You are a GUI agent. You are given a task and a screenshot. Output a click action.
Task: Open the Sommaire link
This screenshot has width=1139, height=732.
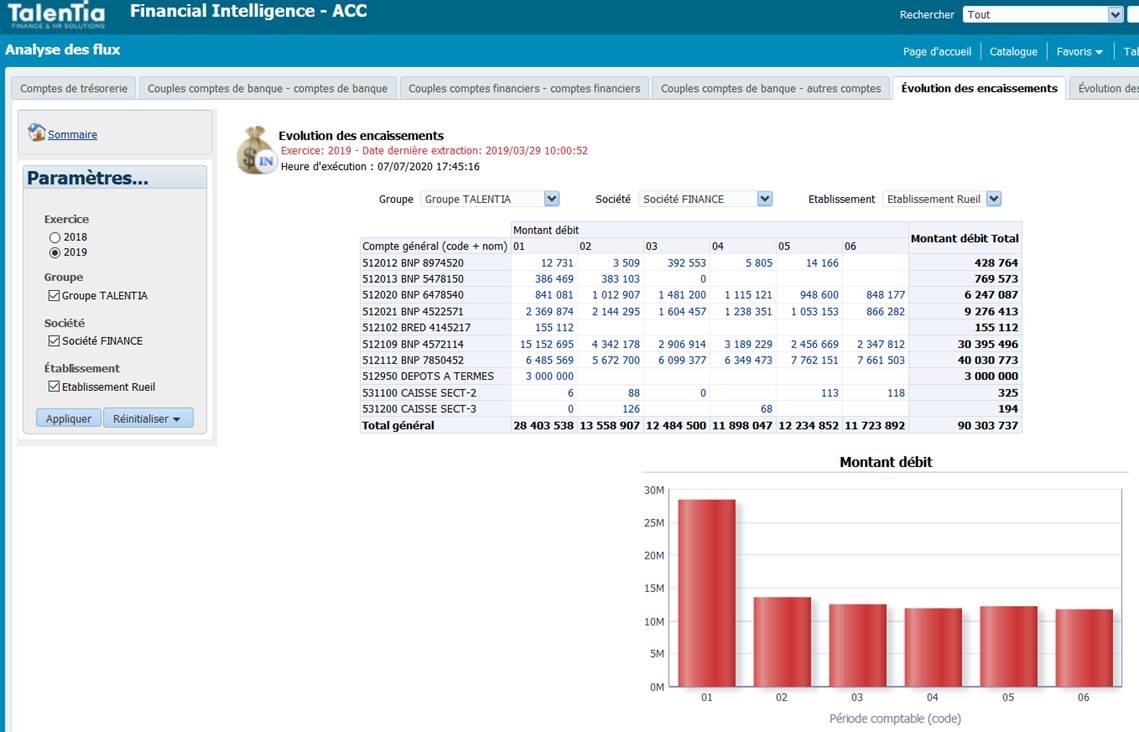point(72,134)
